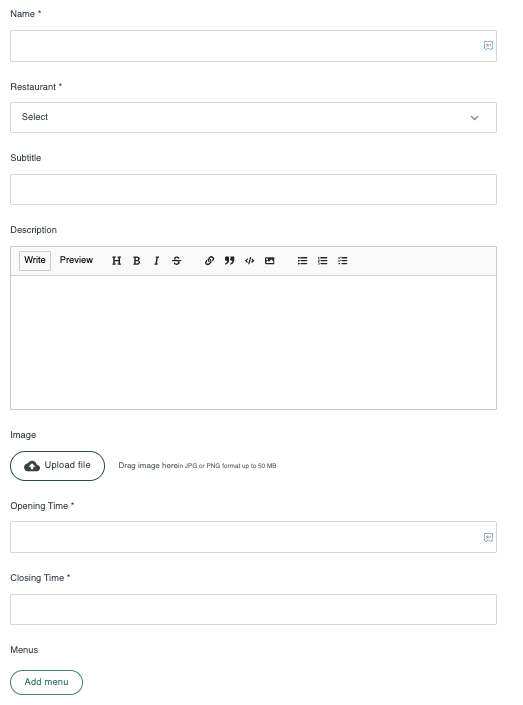Screen dimensions: 523x705
Task: Switch to the Preview tab
Action: coord(76,260)
